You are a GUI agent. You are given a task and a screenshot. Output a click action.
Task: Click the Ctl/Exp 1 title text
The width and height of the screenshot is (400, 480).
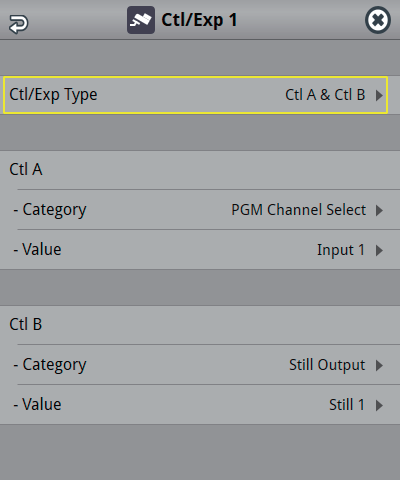[199, 20]
